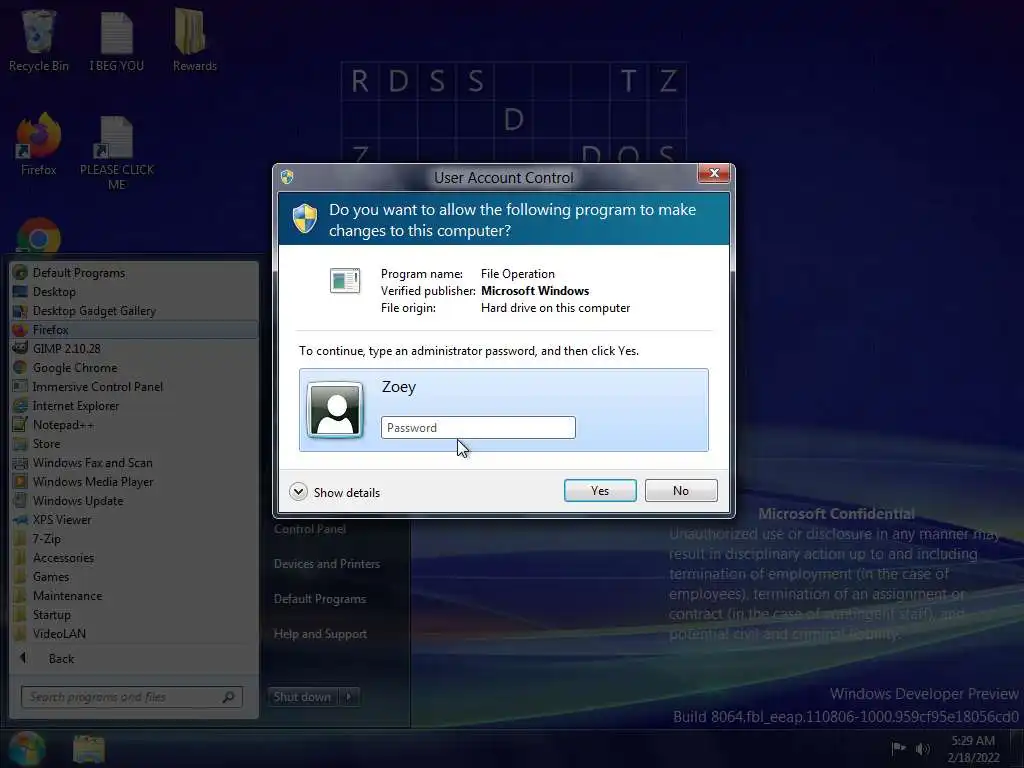Open Google Chrome from Start menu list
Image resolution: width=1024 pixels, height=768 pixels.
pyautogui.click(x=134, y=368)
